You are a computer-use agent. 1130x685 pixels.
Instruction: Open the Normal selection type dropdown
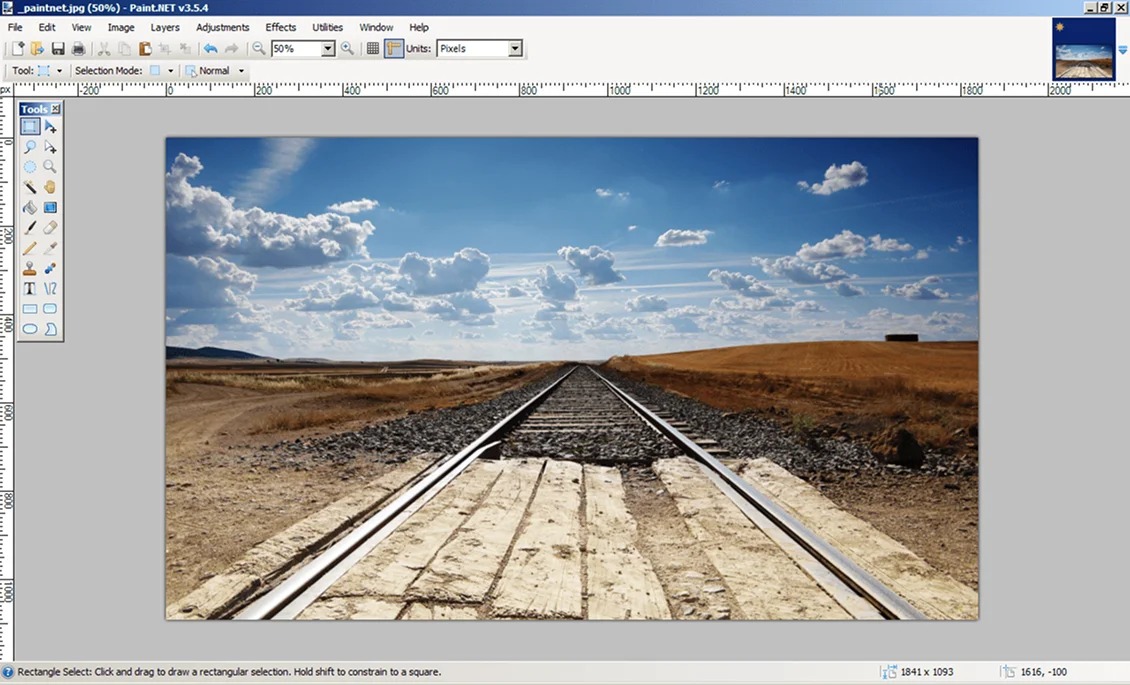241,71
